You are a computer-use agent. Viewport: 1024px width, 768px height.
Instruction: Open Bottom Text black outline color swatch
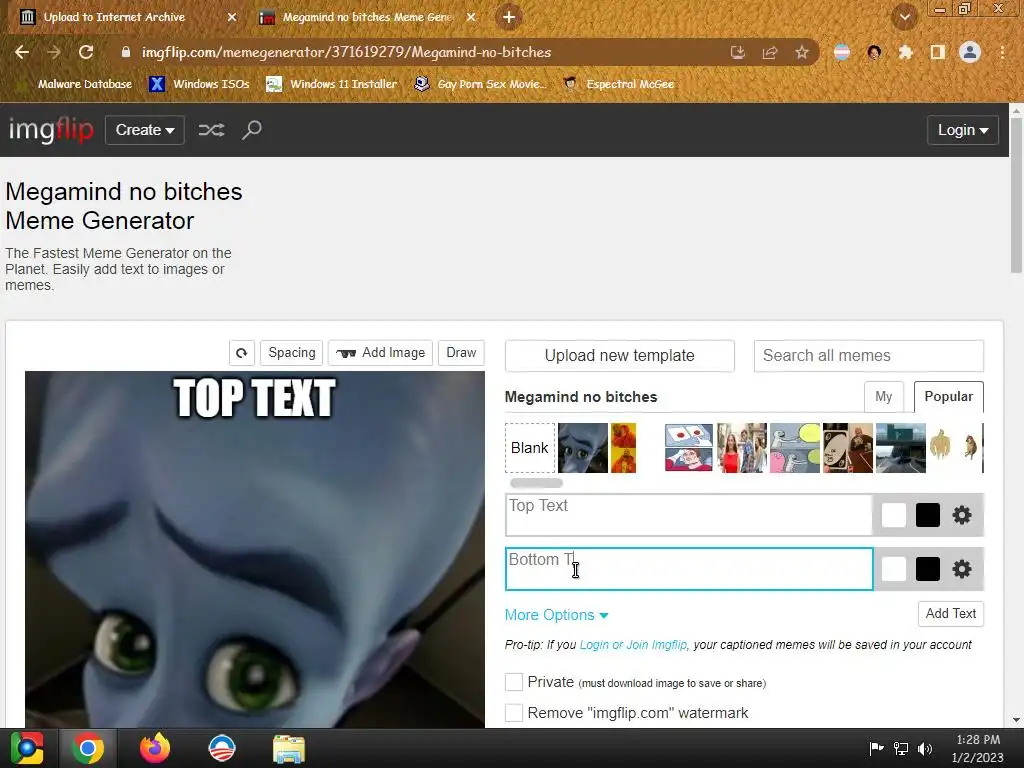coord(927,569)
